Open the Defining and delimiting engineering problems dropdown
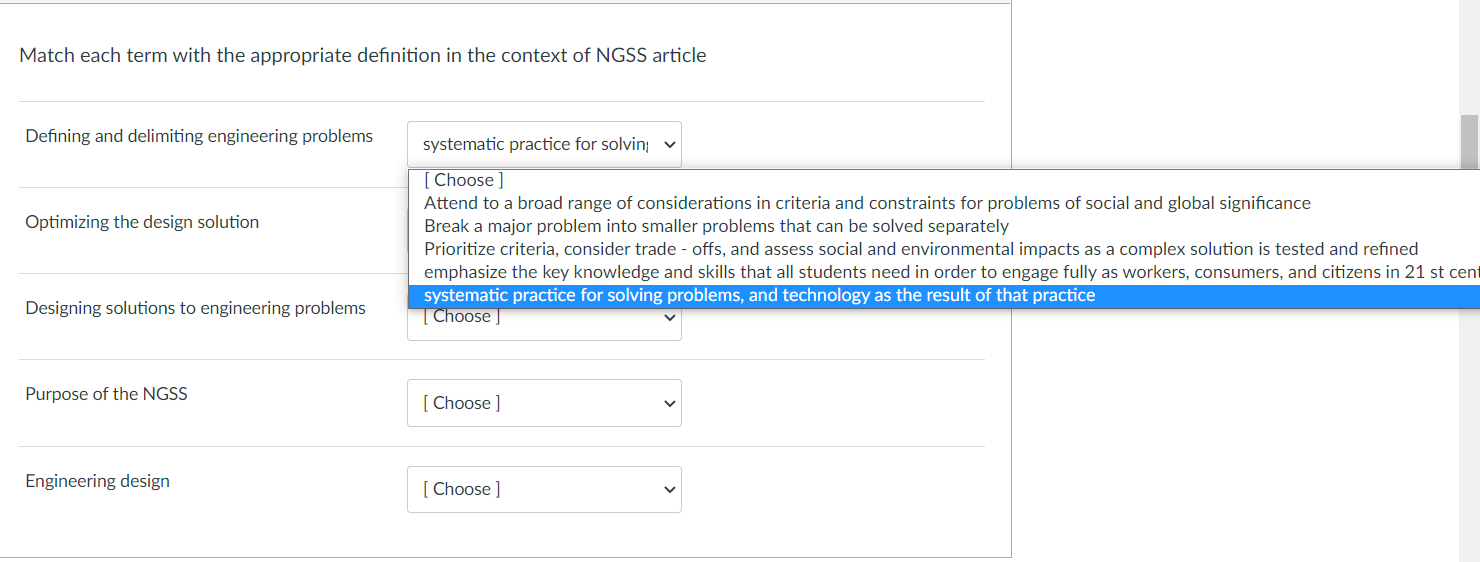The width and height of the screenshot is (1480, 562). (543, 145)
